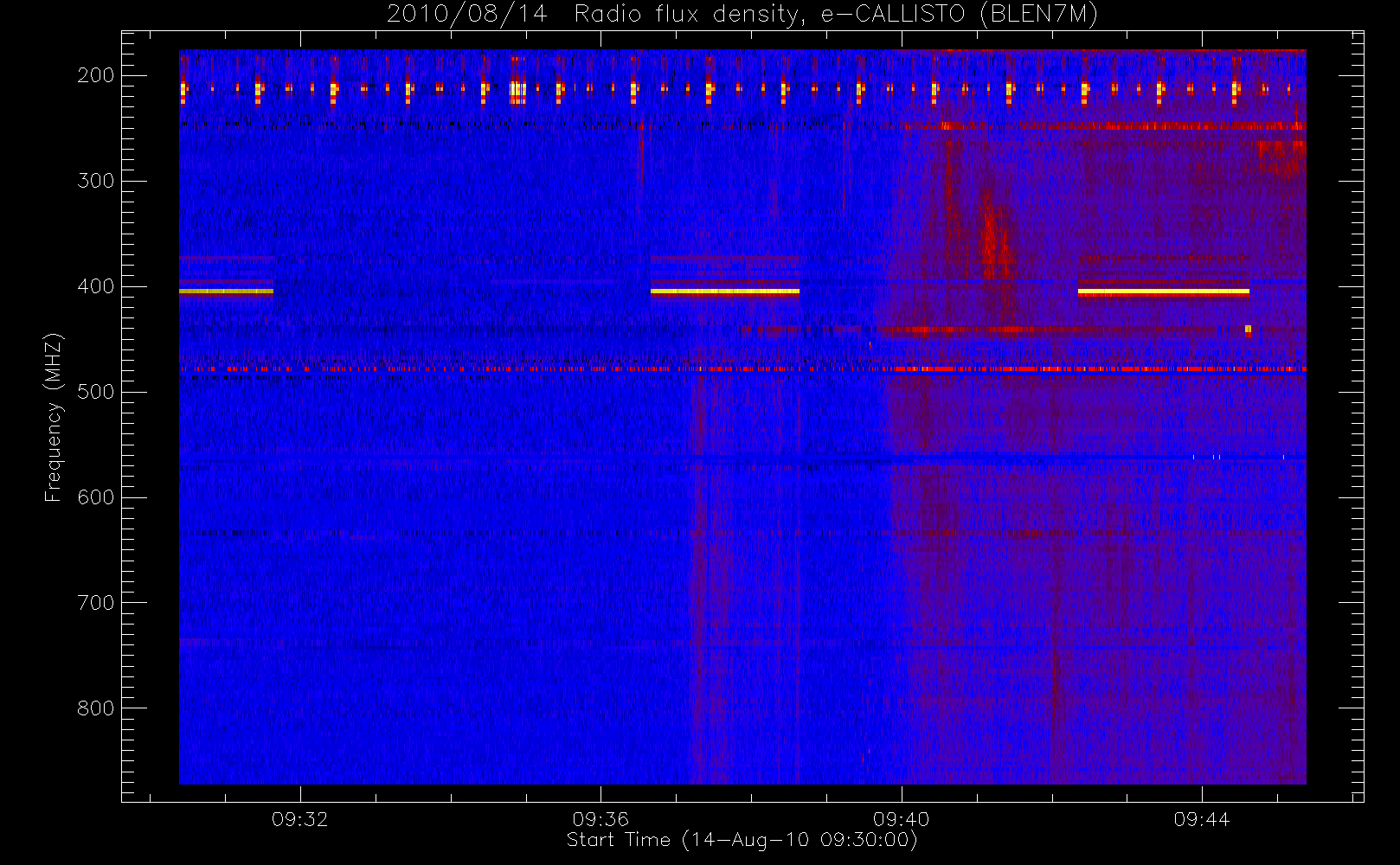The width and height of the screenshot is (1400, 865).
Task: Click the yellow 400 MHz band near 09:37
Action: (x=725, y=292)
